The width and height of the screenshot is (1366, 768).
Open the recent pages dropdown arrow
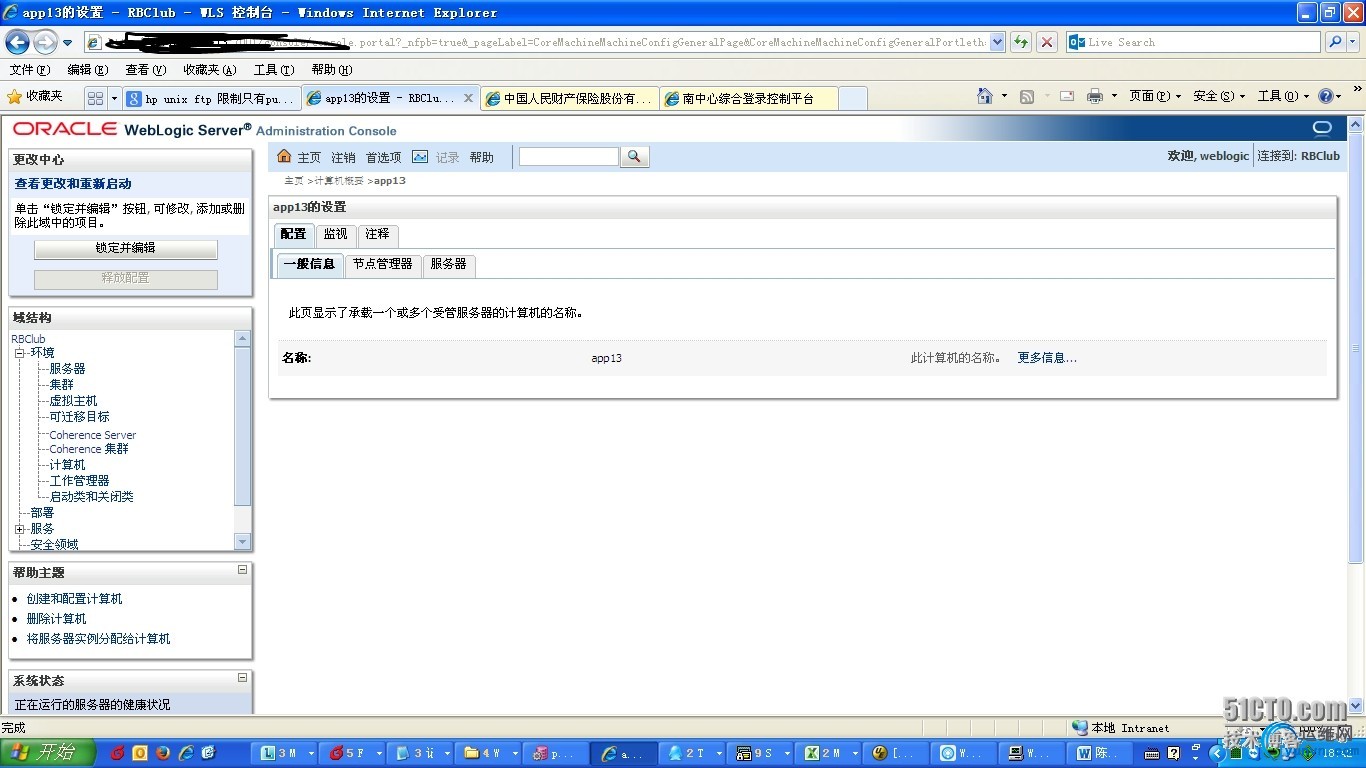pos(68,43)
